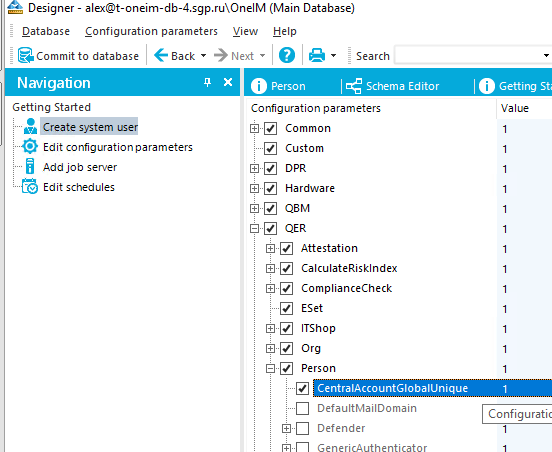The width and height of the screenshot is (552, 452).
Task: Click the Next arrow icon
Action: [221, 55]
